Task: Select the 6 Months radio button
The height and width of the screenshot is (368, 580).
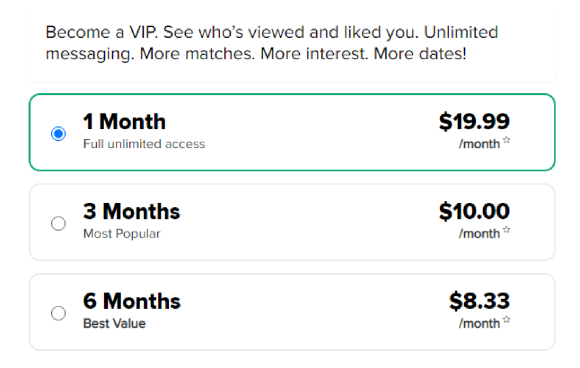Action: [x=58, y=313]
